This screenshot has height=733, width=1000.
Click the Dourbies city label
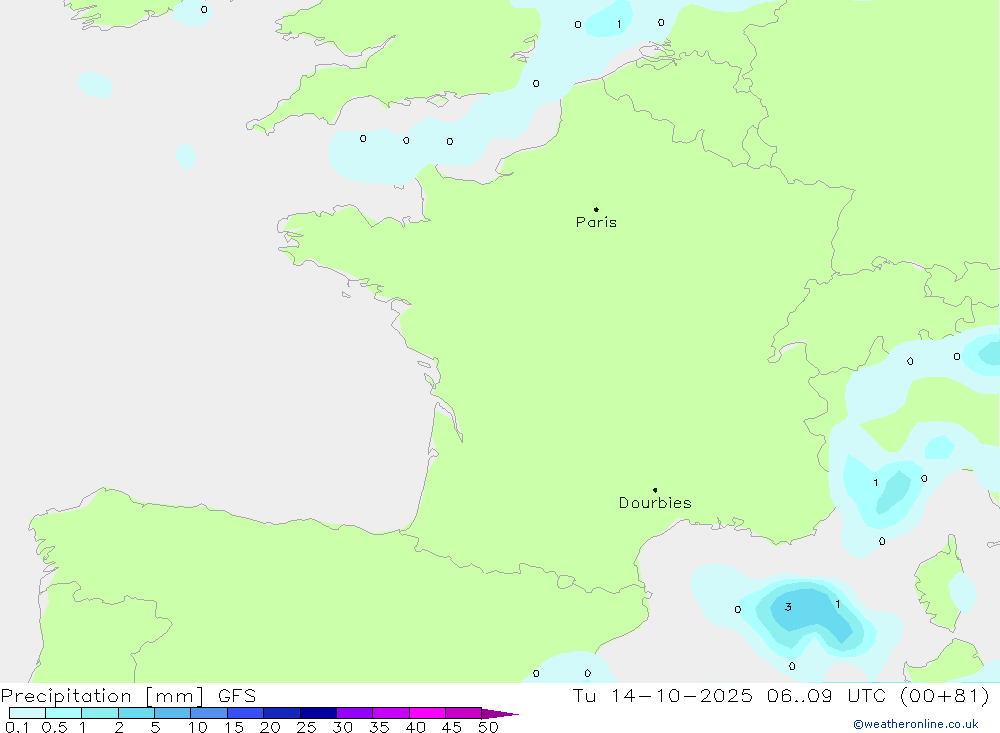click(655, 503)
